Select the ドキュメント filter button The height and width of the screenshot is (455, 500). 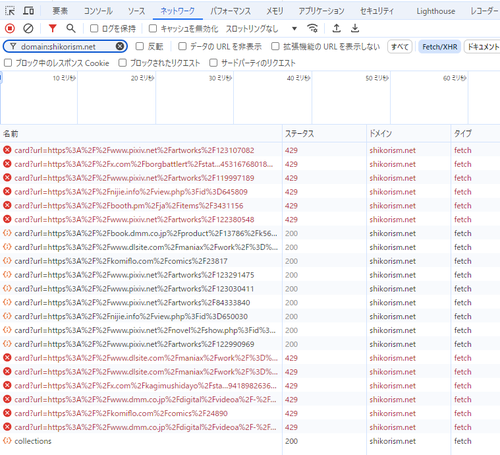point(482,47)
